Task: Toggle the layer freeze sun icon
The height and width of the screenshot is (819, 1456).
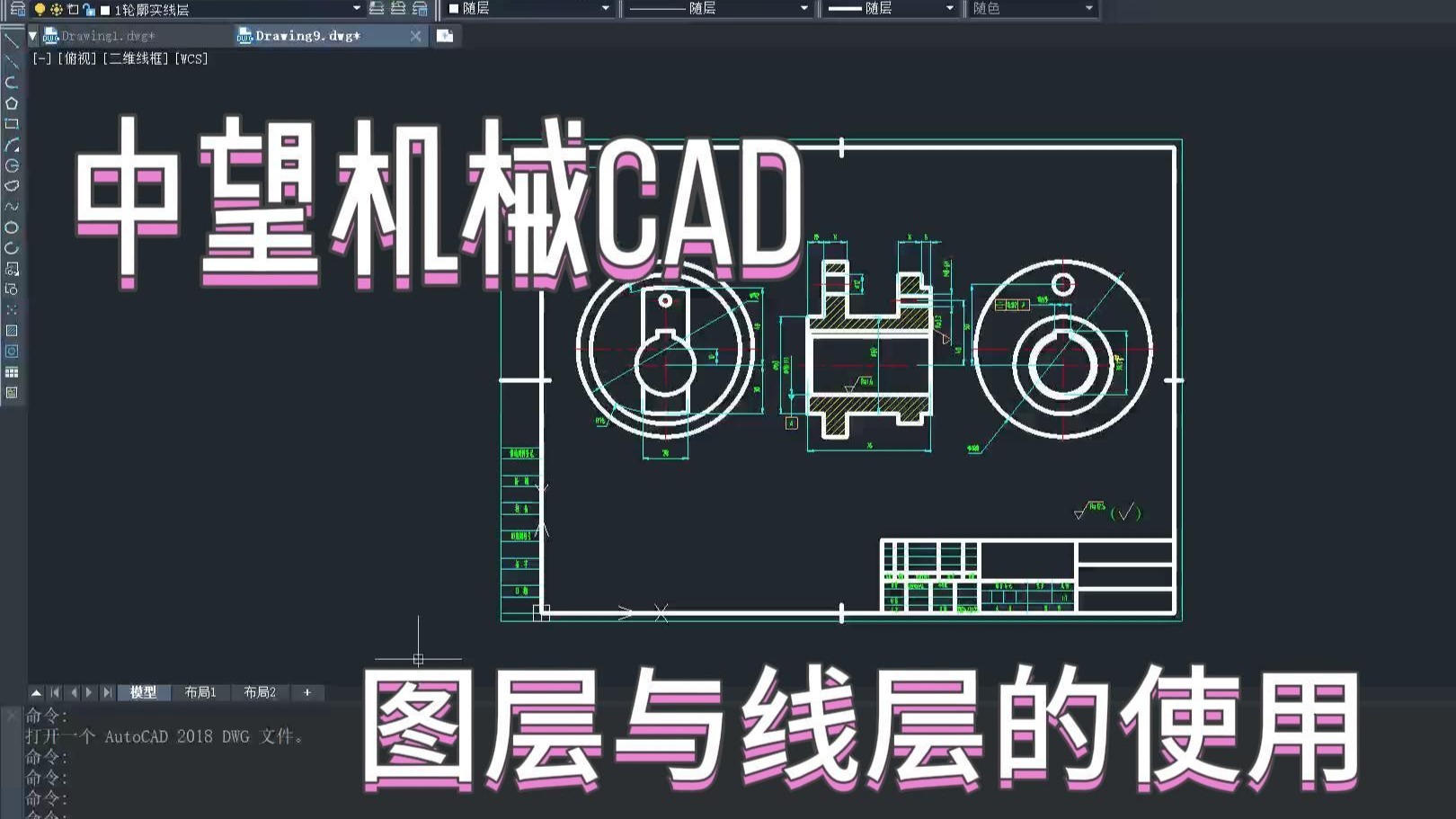Action: (56, 10)
